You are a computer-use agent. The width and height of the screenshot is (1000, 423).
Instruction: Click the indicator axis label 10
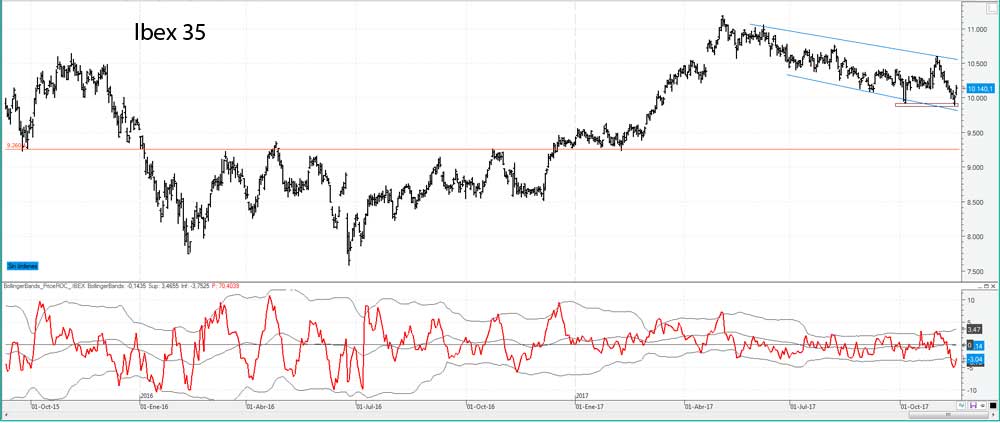tap(970, 300)
